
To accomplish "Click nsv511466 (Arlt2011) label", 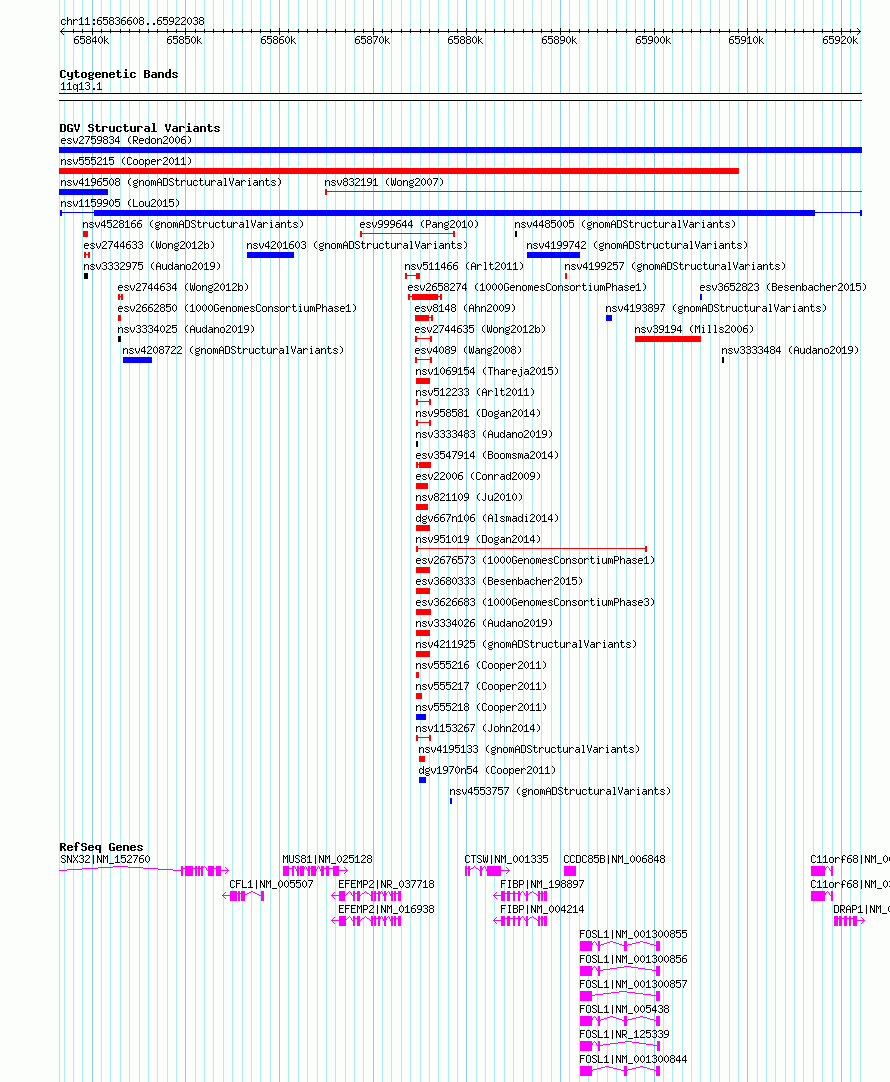I will pos(464,266).
